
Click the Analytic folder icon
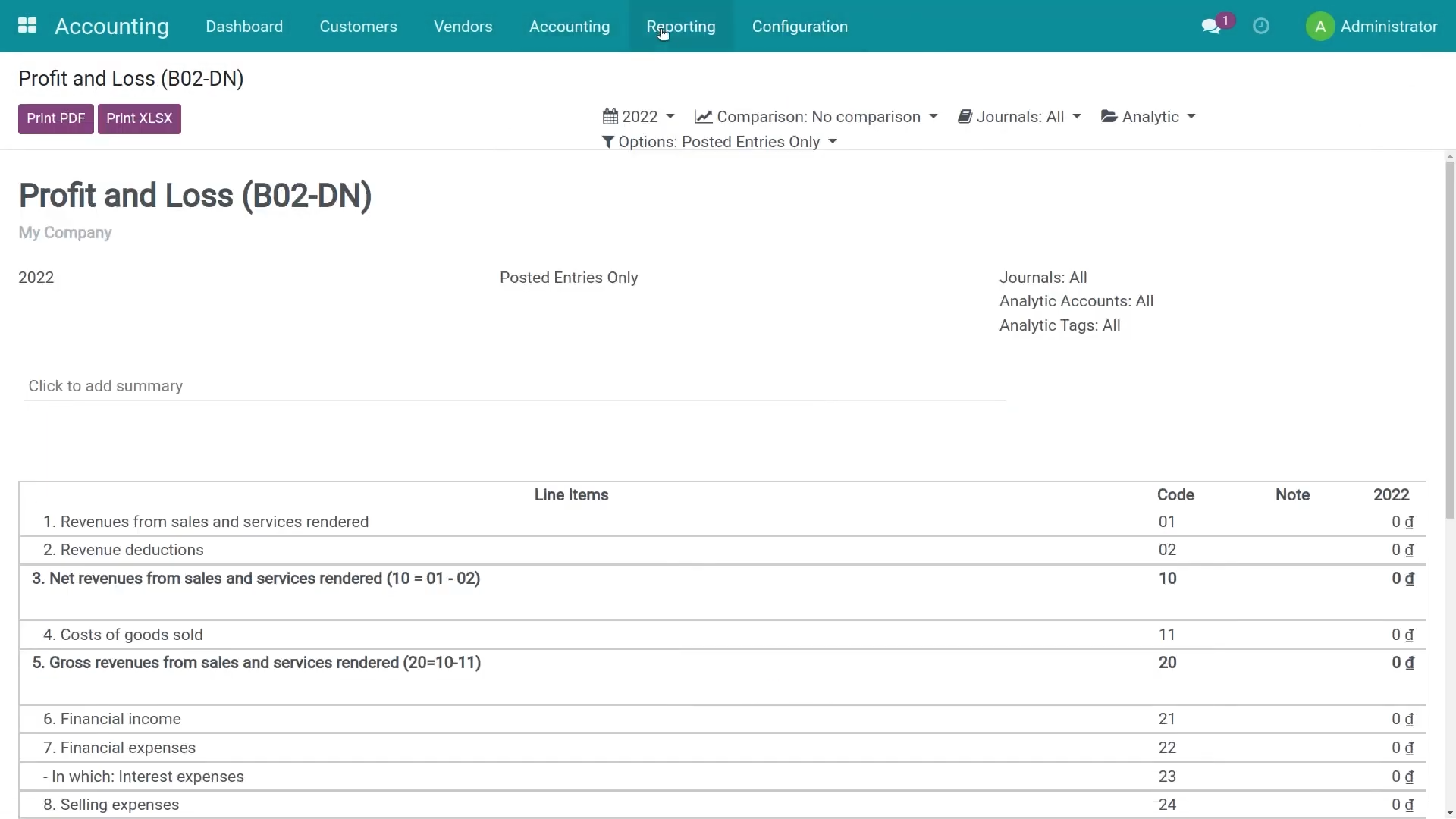(x=1109, y=117)
